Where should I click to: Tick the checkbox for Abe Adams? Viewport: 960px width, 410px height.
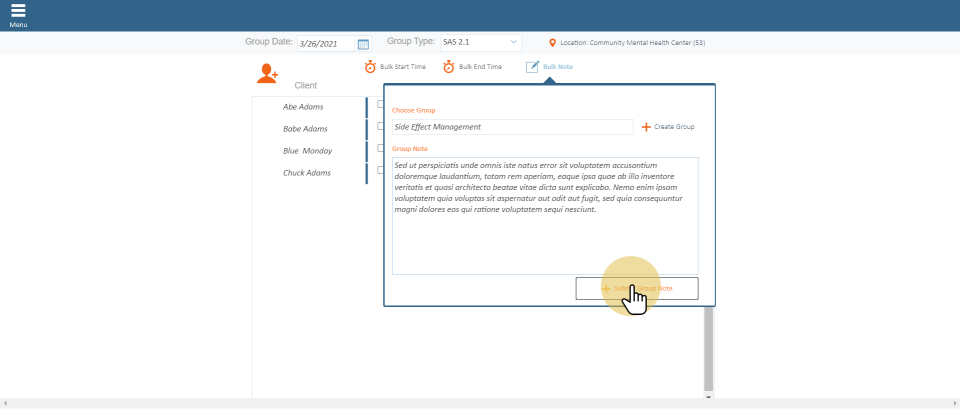click(x=380, y=104)
